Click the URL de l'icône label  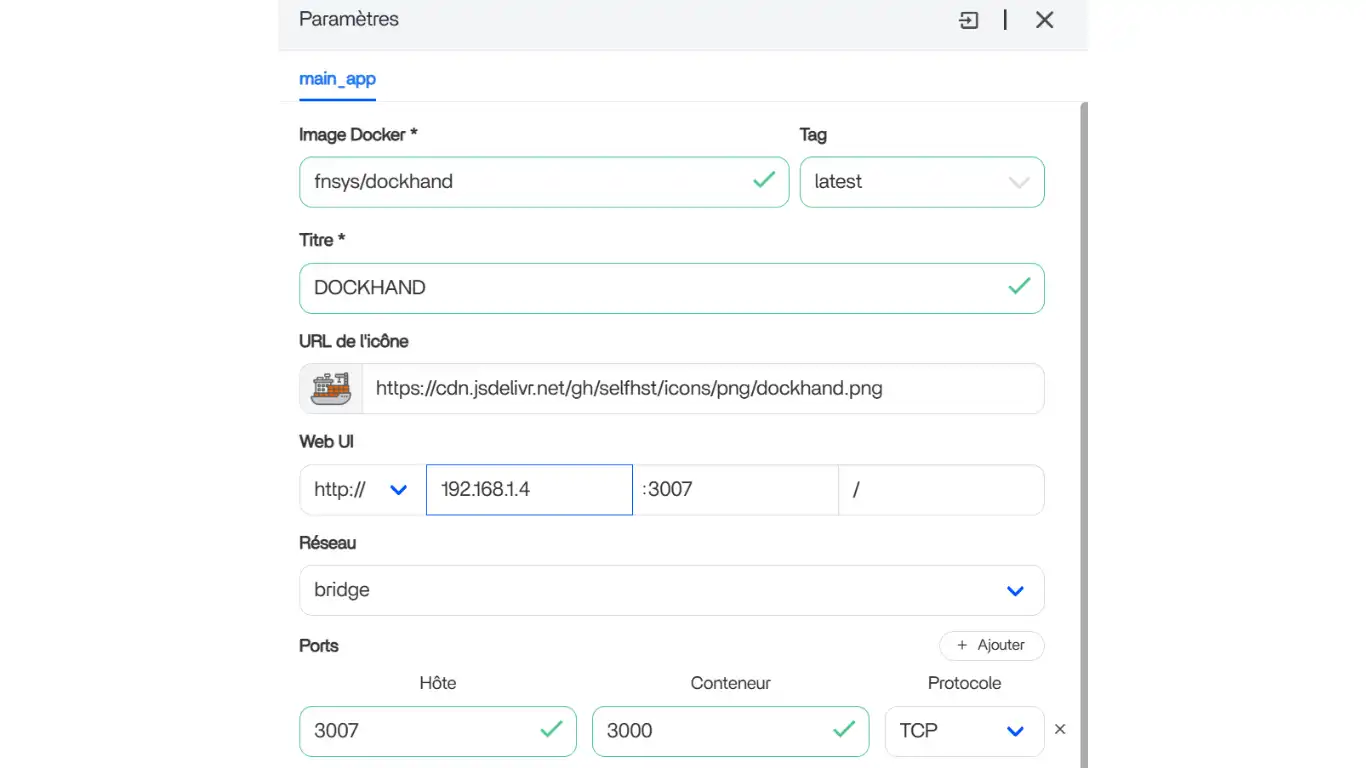(354, 341)
